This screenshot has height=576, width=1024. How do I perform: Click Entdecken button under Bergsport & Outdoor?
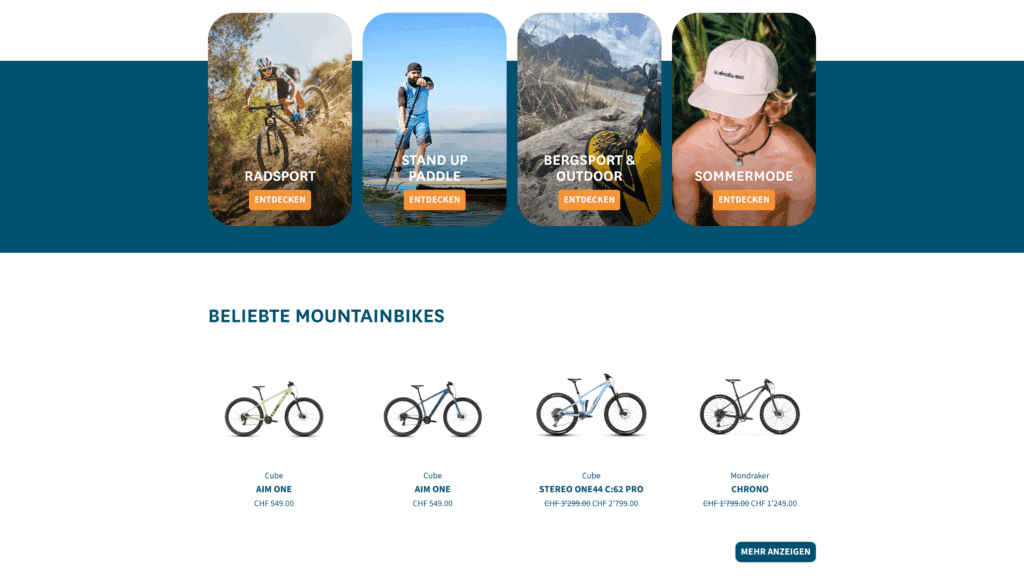coord(589,200)
